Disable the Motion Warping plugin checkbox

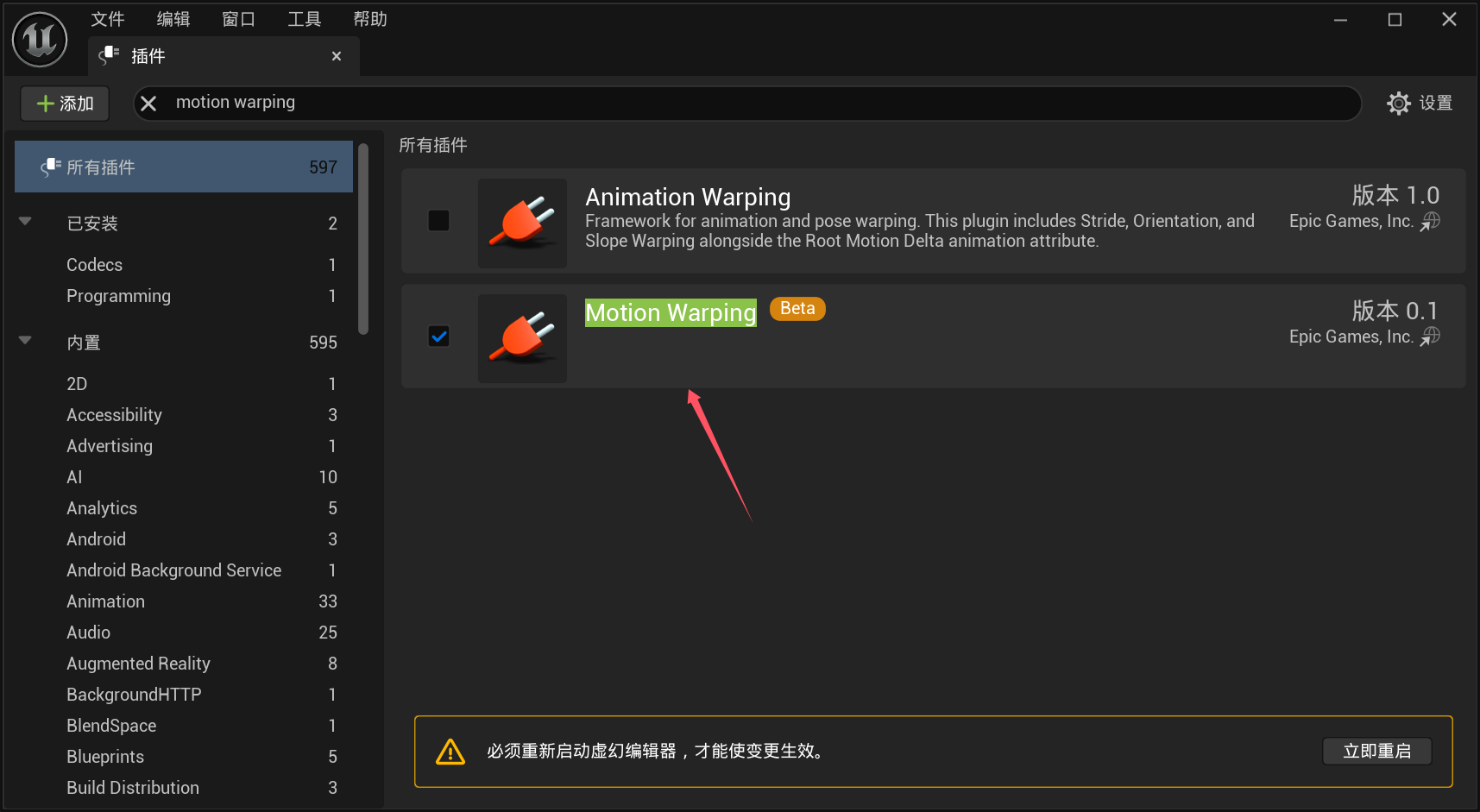(x=438, y=337)
